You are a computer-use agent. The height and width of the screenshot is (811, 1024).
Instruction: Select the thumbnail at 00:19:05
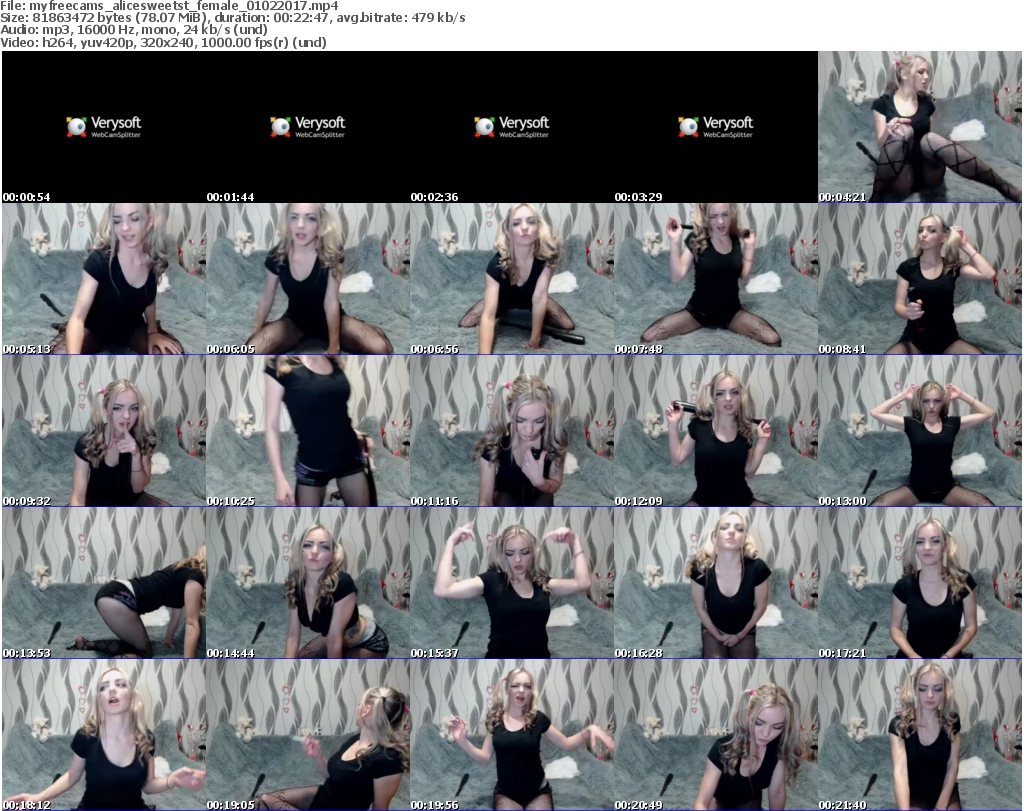coord(308,735)
